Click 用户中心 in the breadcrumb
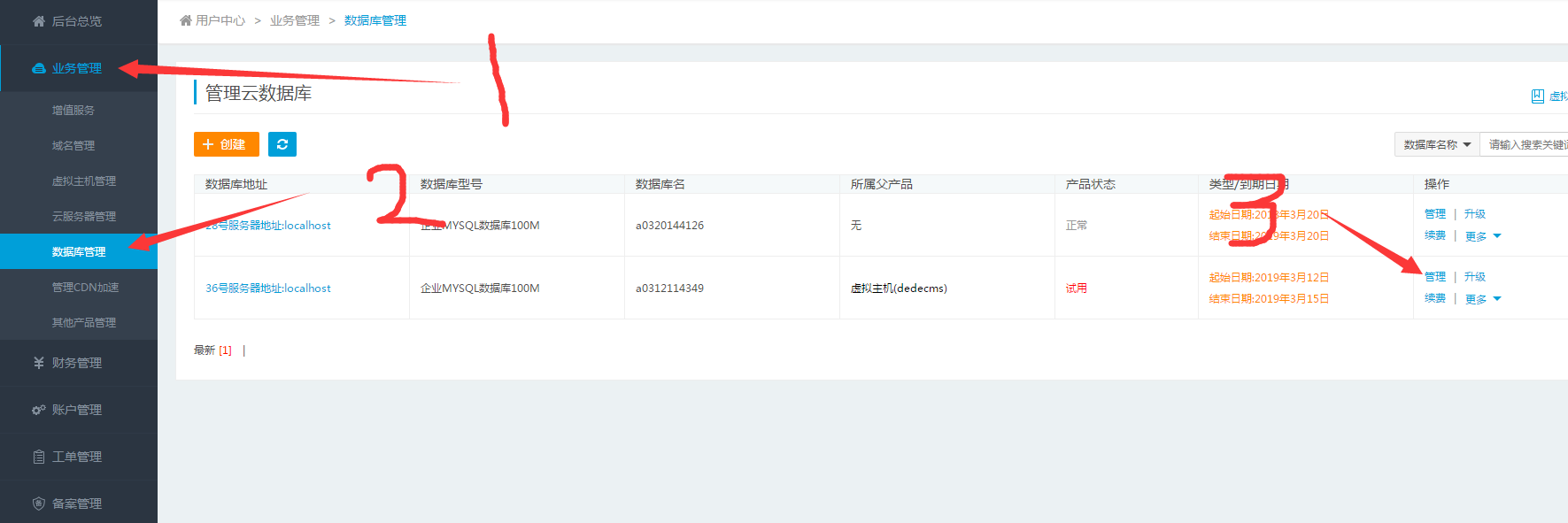The height and width of the screenshot is (523, 1568). pyautogui.click(x=220, y=20)
